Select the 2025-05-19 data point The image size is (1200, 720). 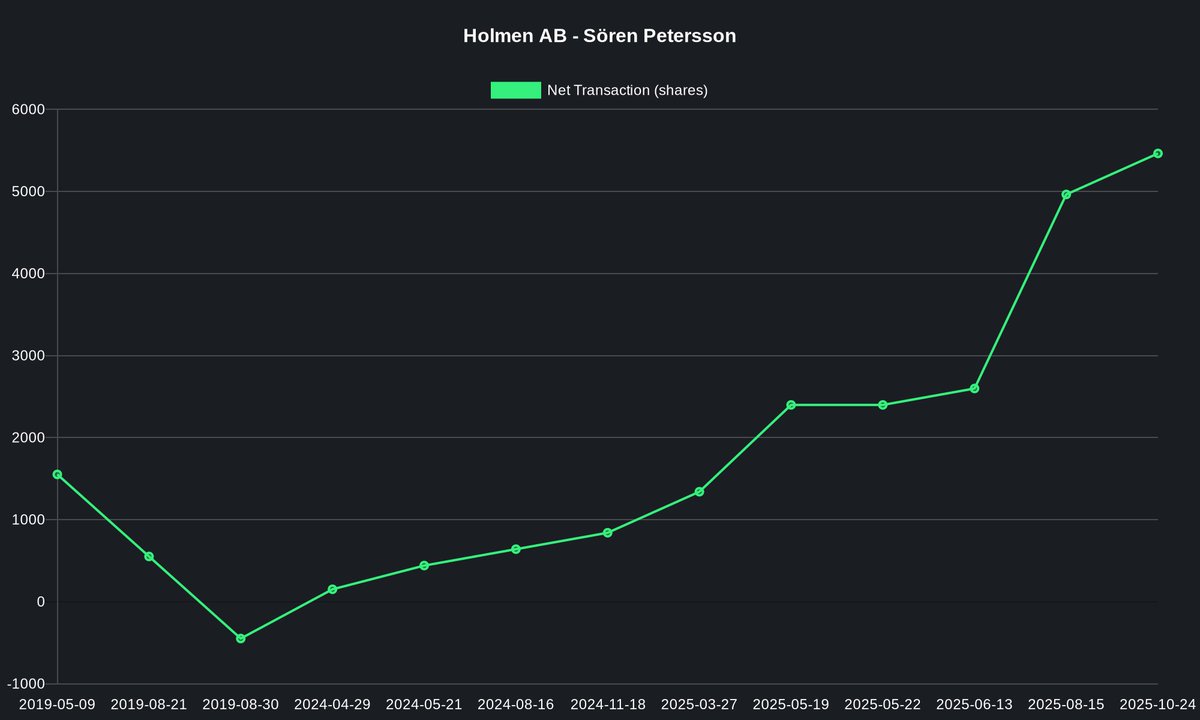point(791,405)
